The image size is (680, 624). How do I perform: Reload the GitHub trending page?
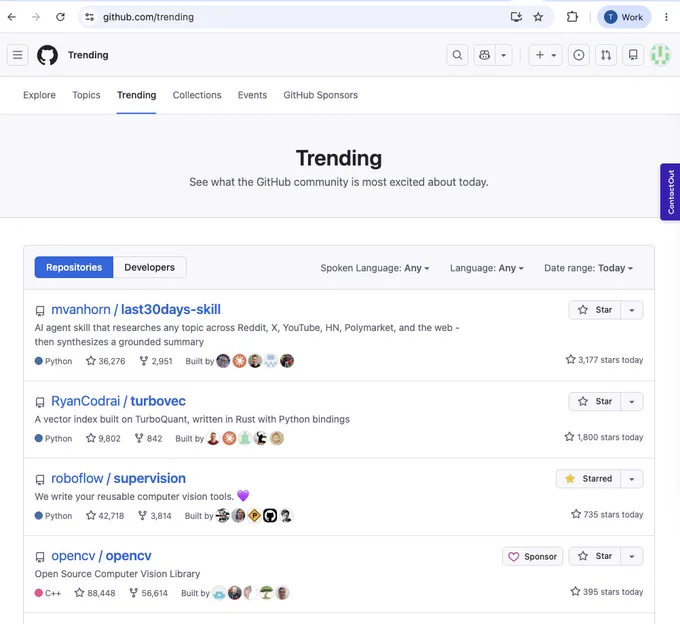click(60, 17)
